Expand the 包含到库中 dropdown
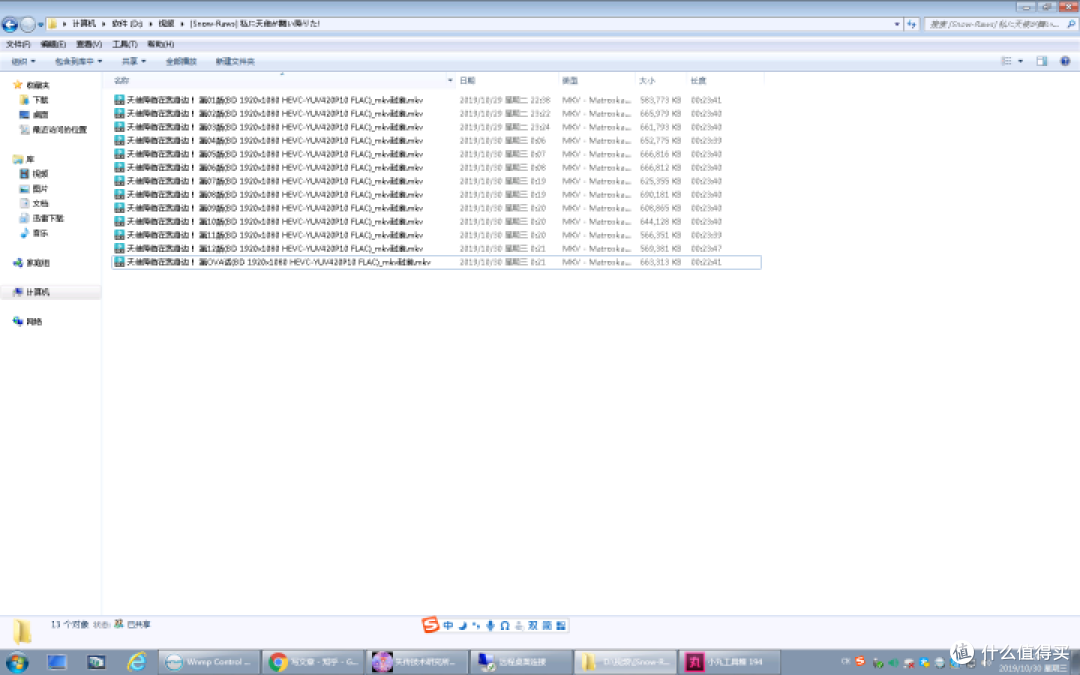The width and height of the screenshot is (1080, 675). tap(79, 61)
